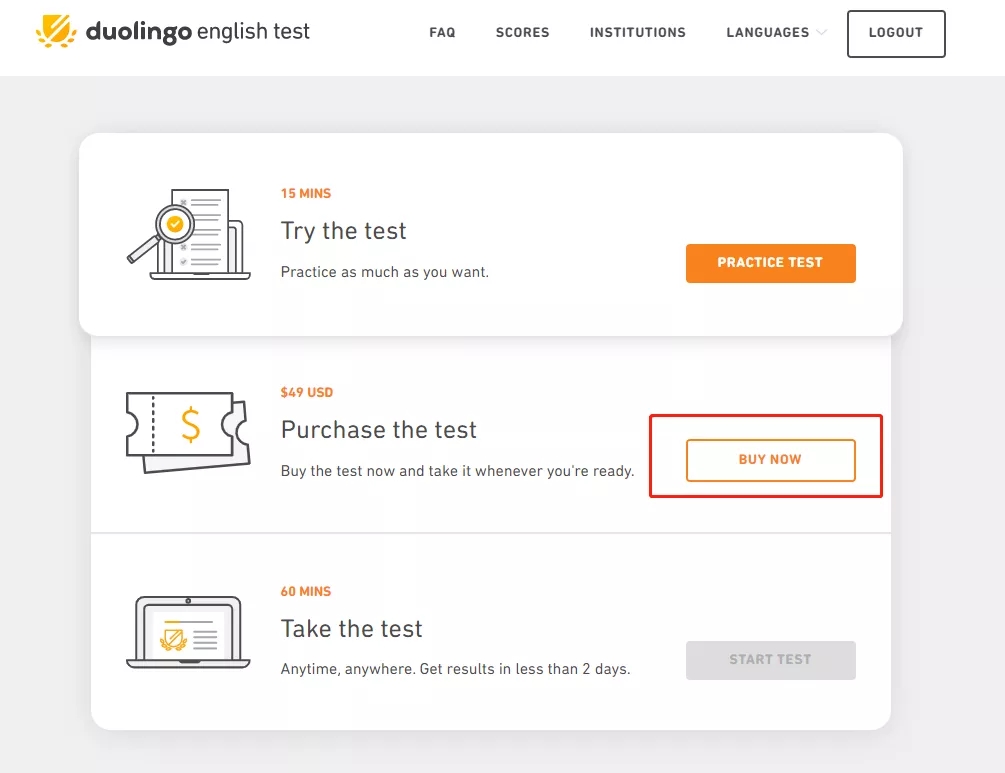Screen dimensions: 1005x773
Task: Navigate to INSTITUTIONS
Action: (637, 33)
